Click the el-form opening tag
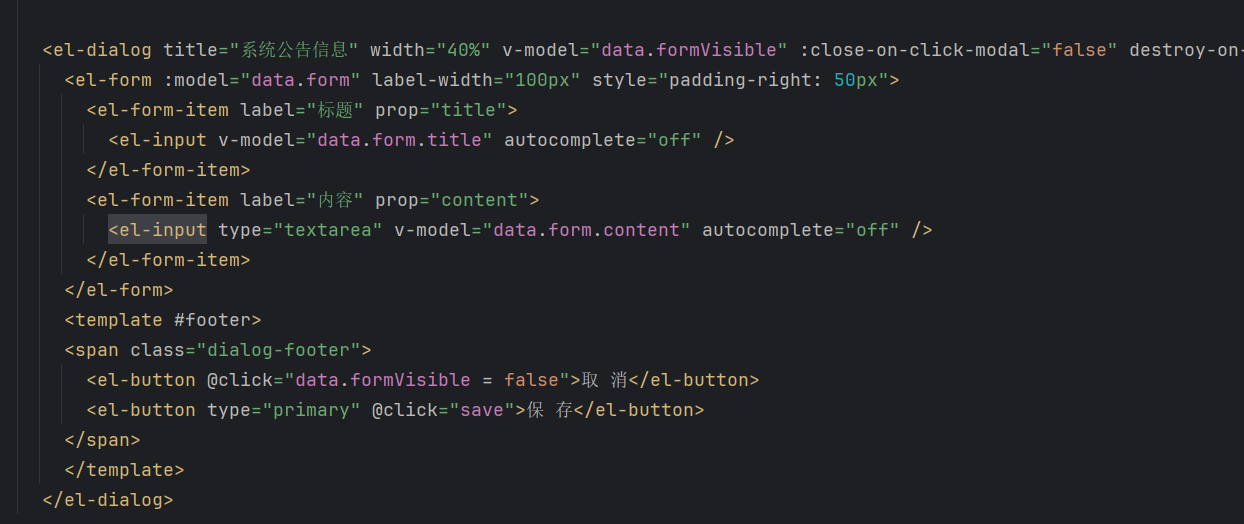The width and height of the screenshot is (1244, 524). [109, 80]
